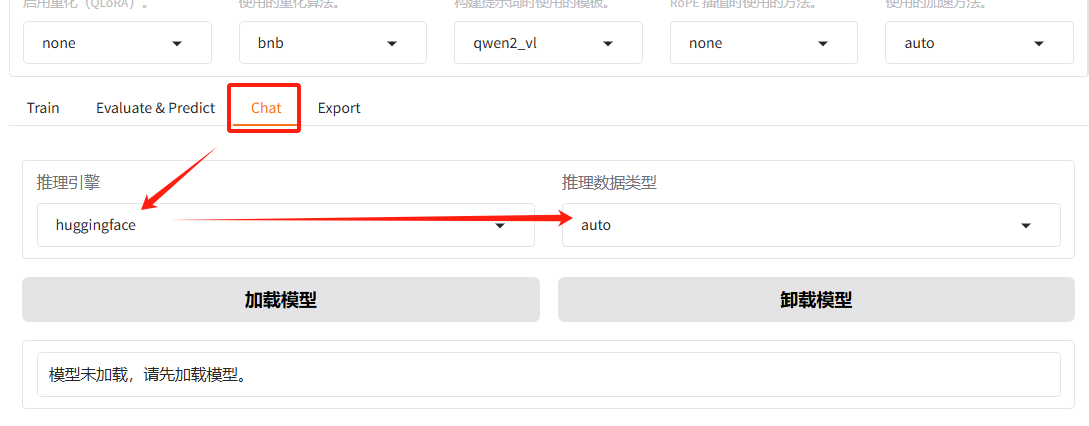Image resolution: width=1089 pixels, height=426 pixels.
Task: Expand the RoPE 'none' dropdown
Action: click(x=764, y=42)
